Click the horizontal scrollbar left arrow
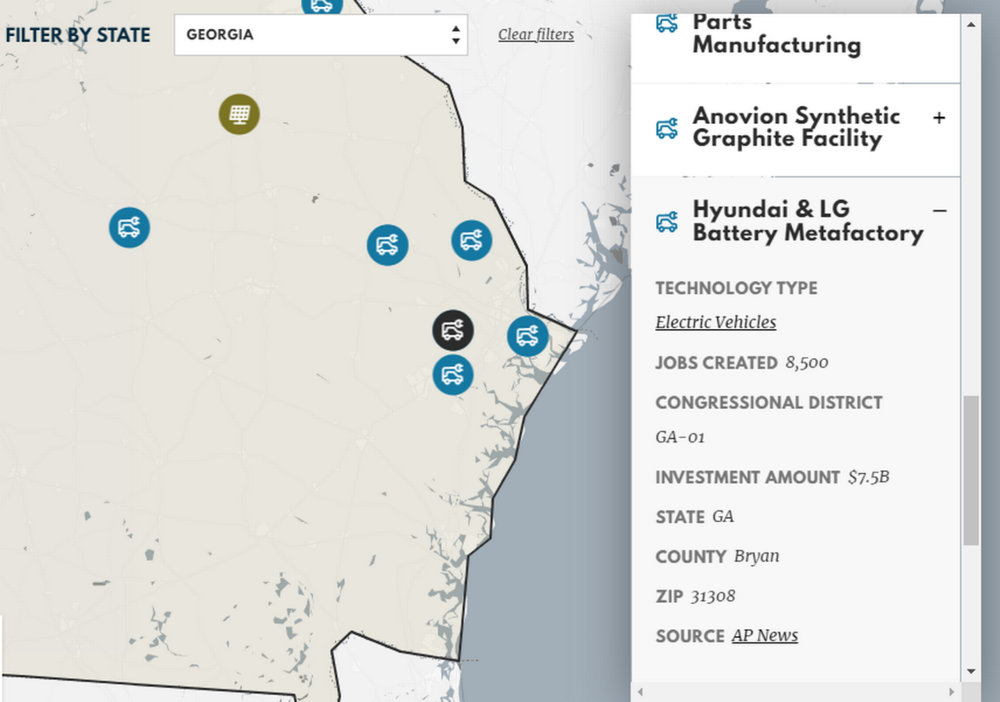 [x=640, y=692]
